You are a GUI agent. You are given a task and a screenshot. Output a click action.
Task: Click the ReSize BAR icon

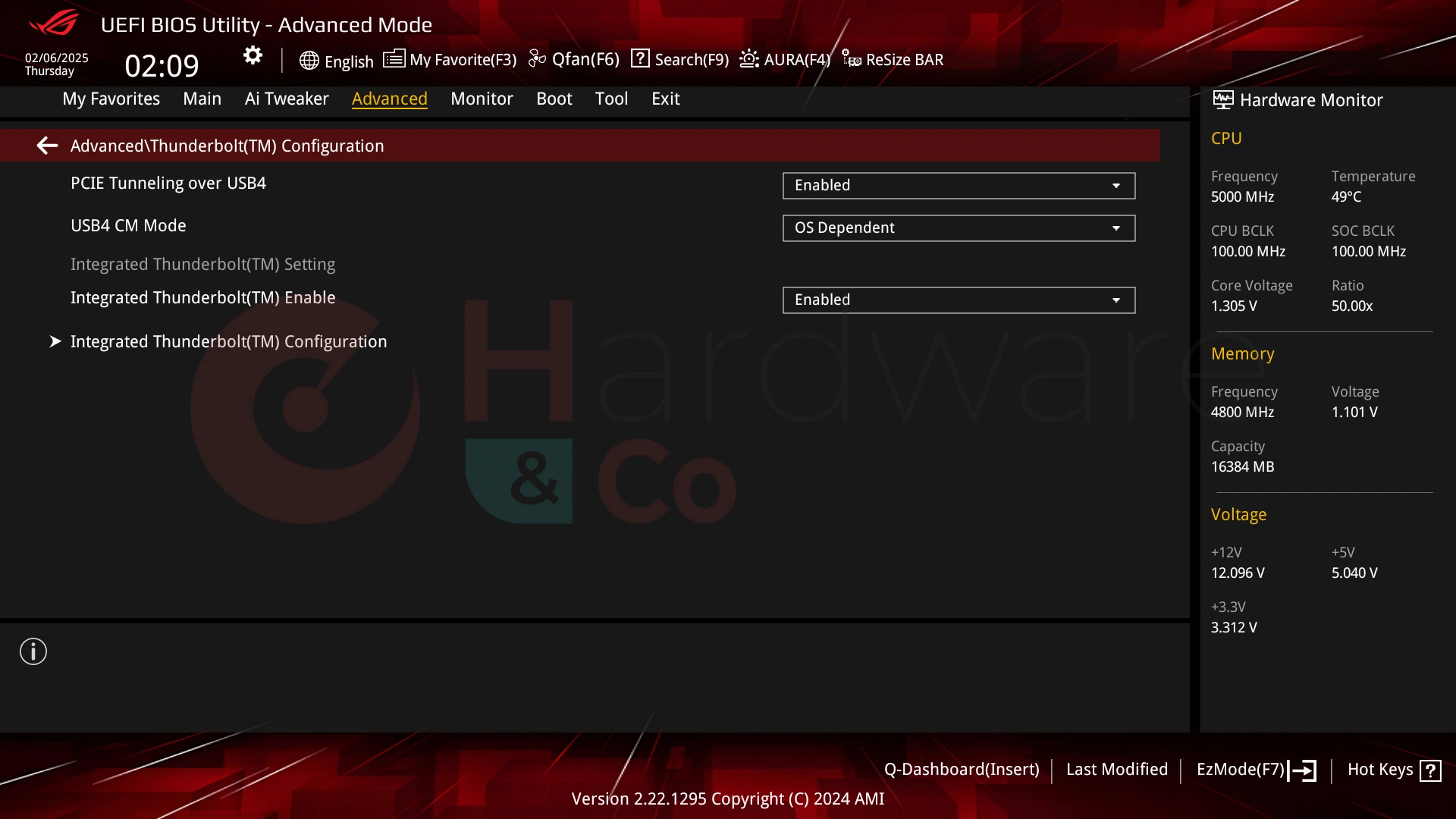click(x=851, y=58)
